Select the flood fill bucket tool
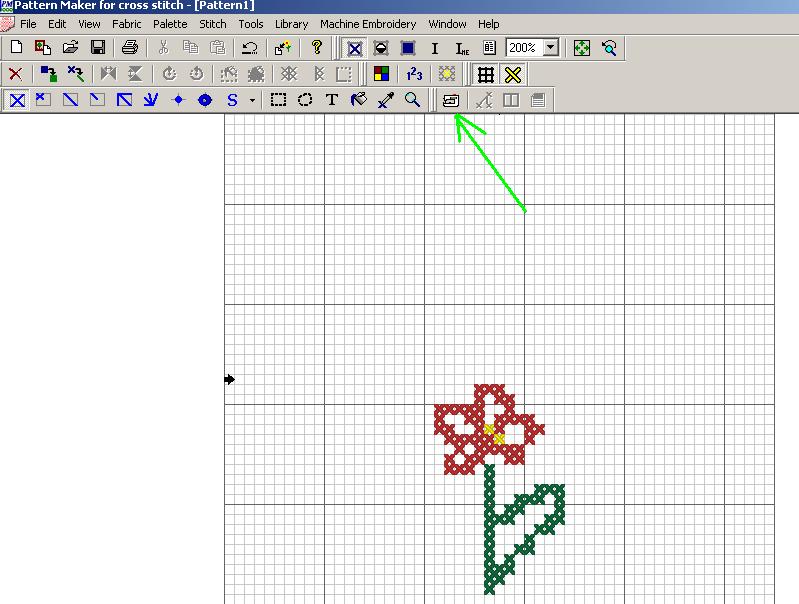The width and height of the screenshot is (799, 604). point(359,100)
